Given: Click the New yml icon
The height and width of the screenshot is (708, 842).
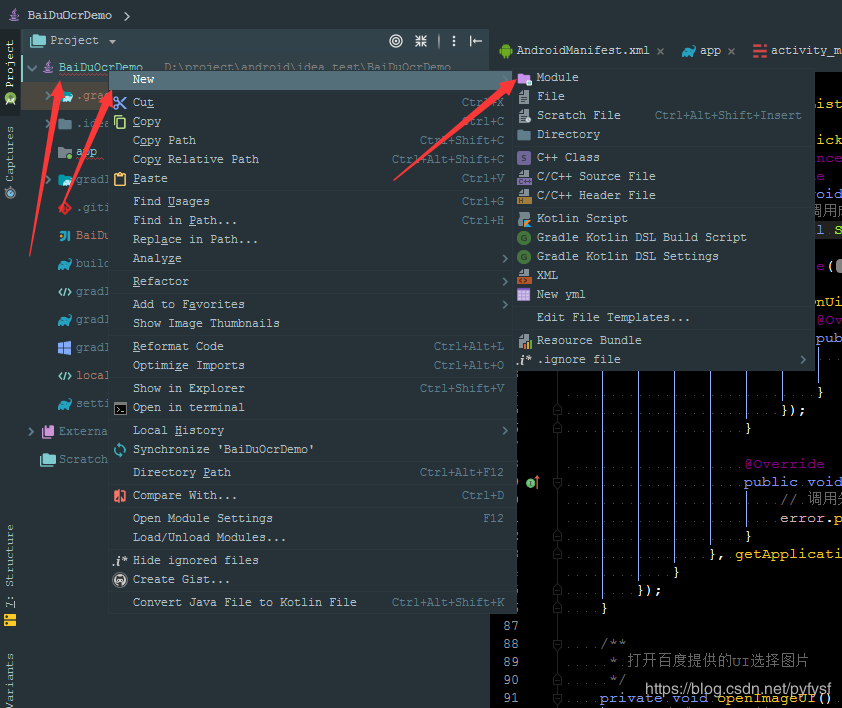Looking at the screenshot, I should pyautogui.click(x=524, y=295).
